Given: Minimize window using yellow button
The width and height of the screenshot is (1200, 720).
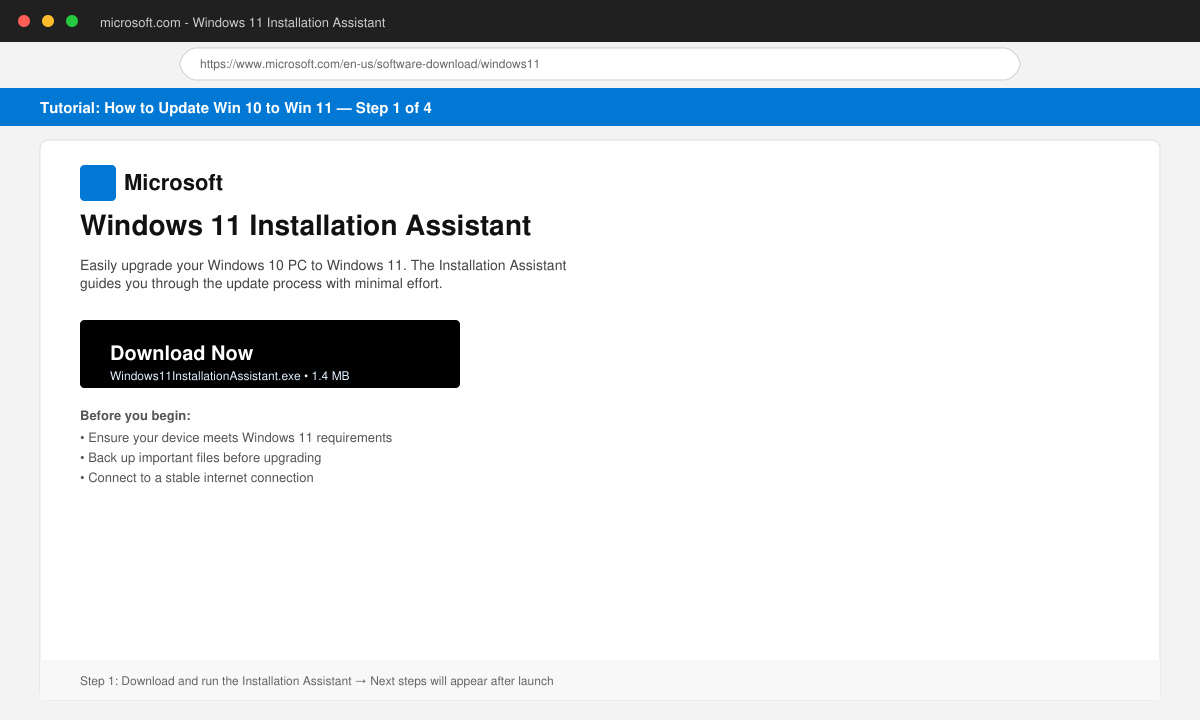Looking at the screenshot, I should (x=48, y=21).
